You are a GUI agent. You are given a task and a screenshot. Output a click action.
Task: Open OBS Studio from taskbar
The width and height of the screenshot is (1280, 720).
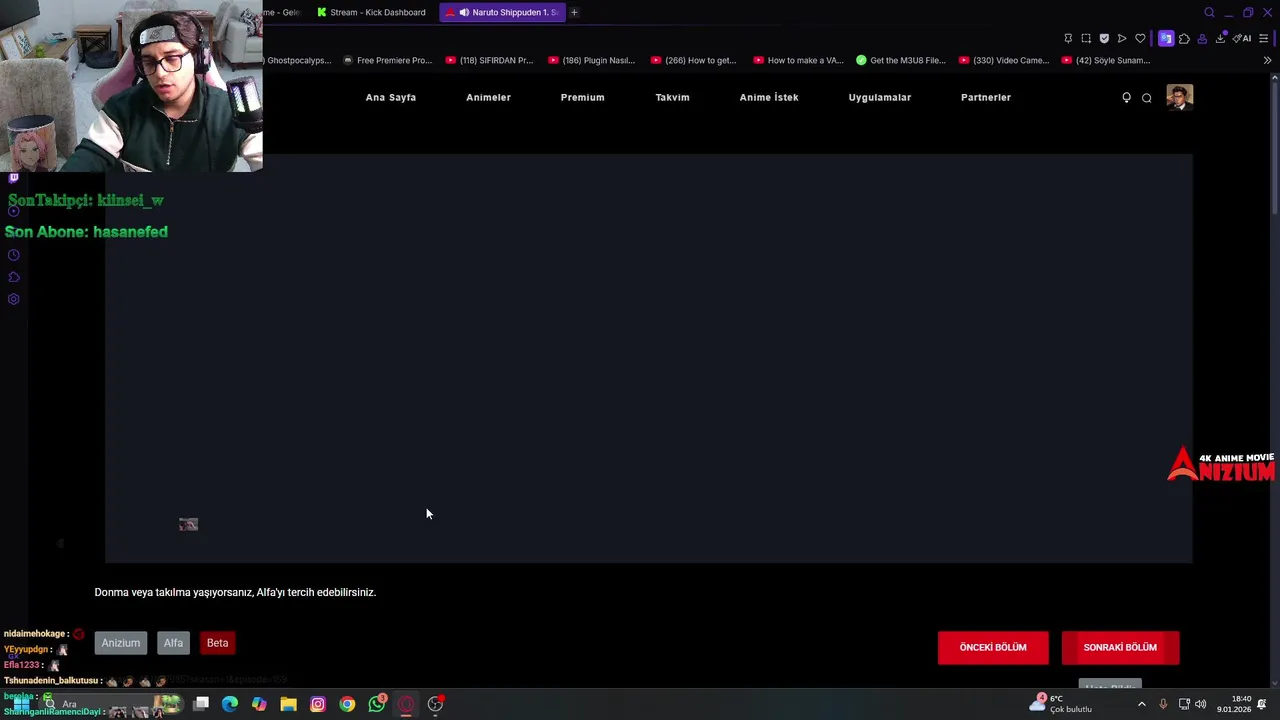[x=435, y=704]
